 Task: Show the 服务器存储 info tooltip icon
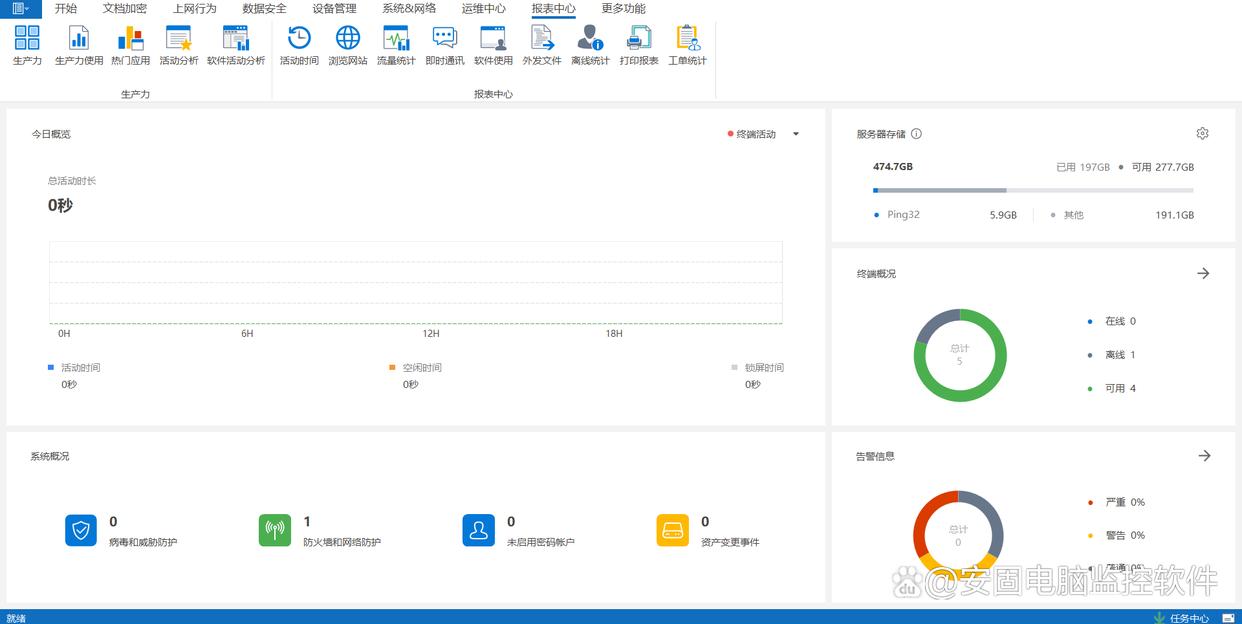tap(916, 134)
